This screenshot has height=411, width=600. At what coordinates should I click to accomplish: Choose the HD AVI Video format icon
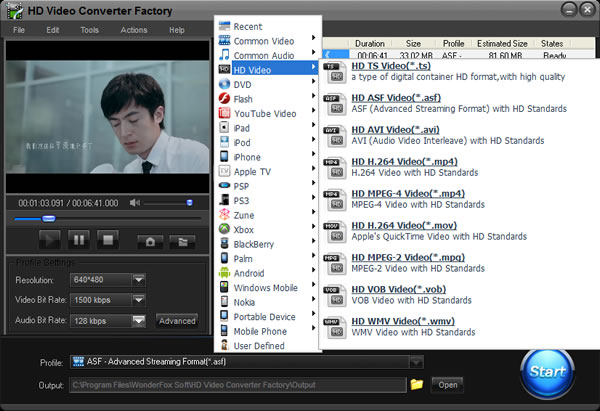335,135
